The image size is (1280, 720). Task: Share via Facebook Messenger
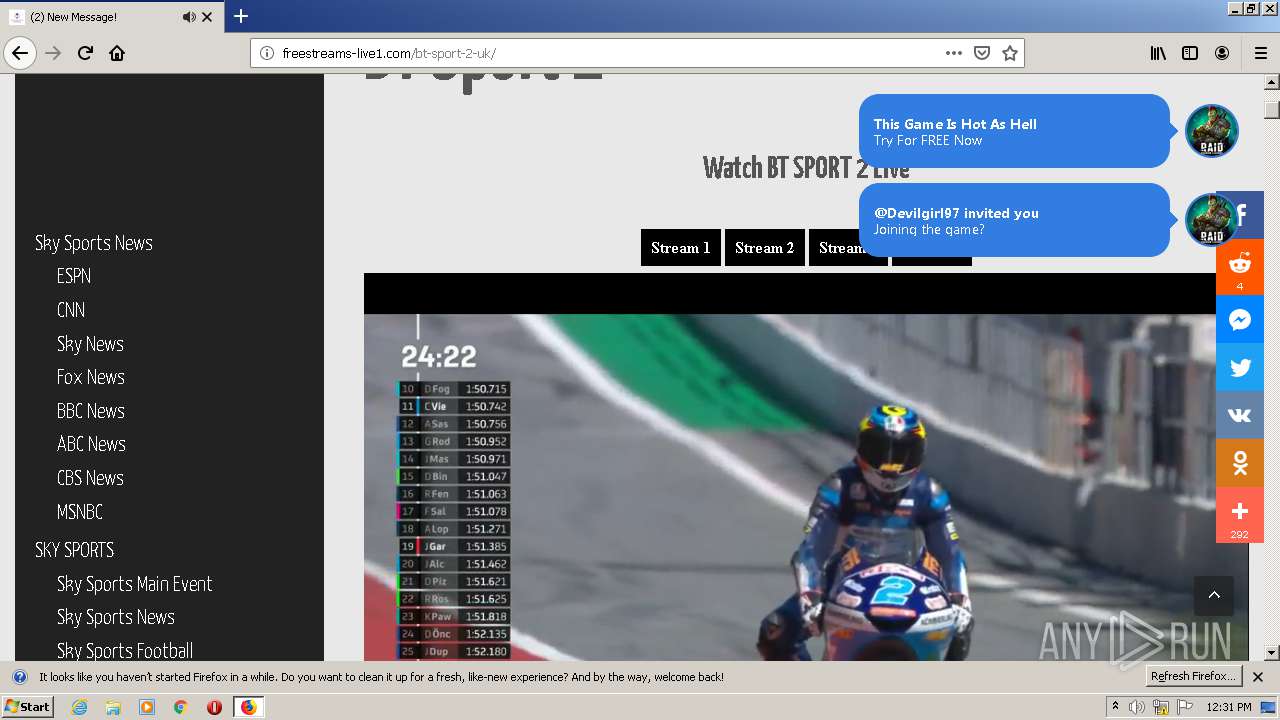pyautogui.click(x=1240, y=320)
